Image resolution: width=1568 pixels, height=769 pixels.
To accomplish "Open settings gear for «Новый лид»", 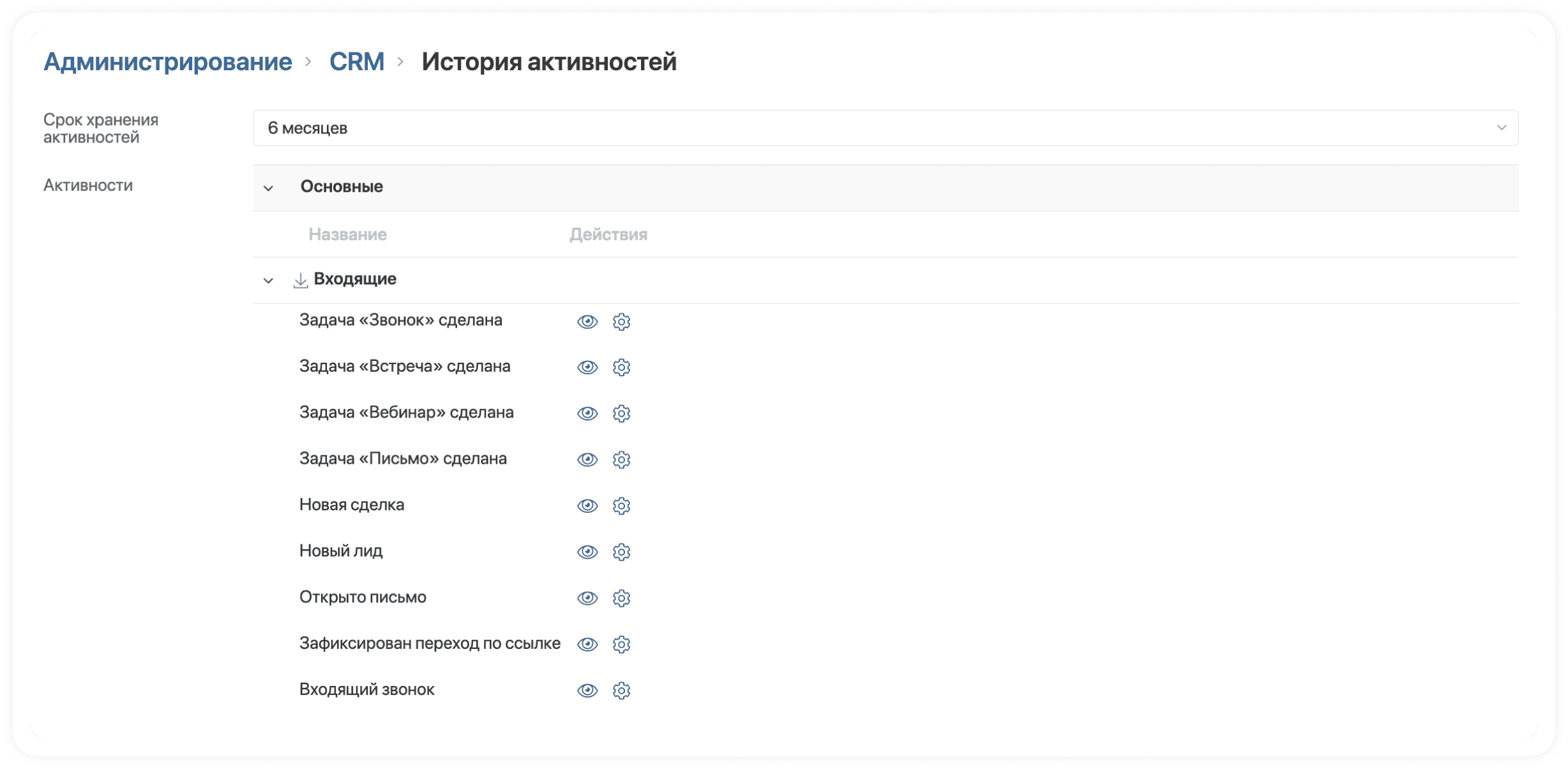I will [621, 552].
